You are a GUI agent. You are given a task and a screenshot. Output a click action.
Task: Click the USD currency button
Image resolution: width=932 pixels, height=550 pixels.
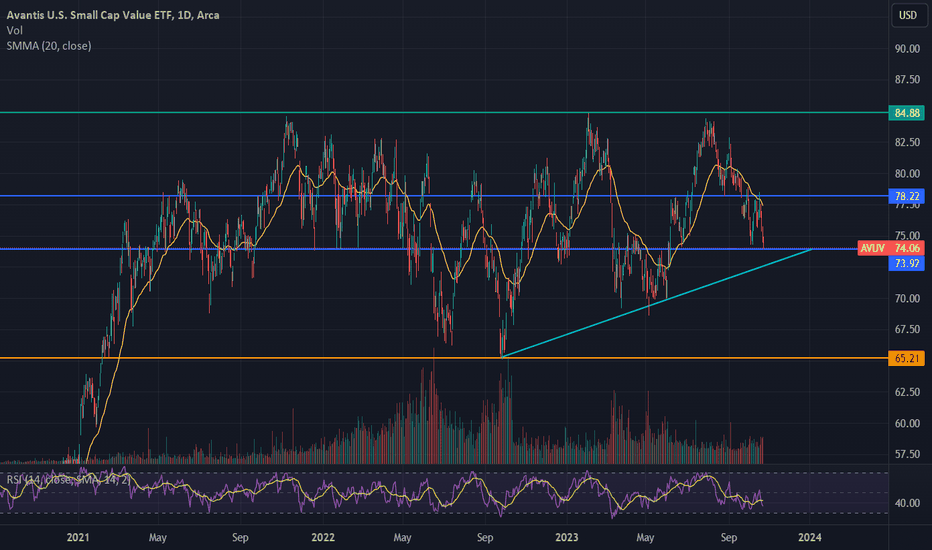point(908,15)
